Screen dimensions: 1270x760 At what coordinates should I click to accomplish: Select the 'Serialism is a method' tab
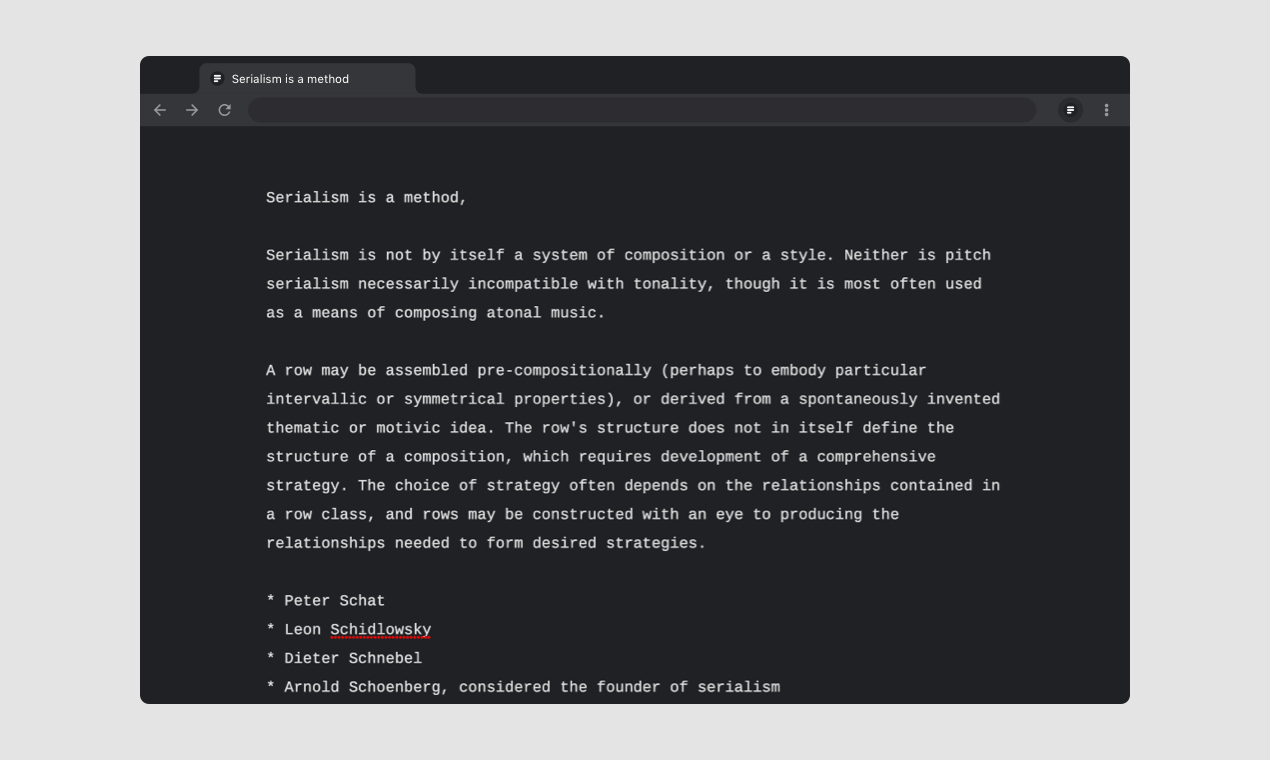[307, 79]
